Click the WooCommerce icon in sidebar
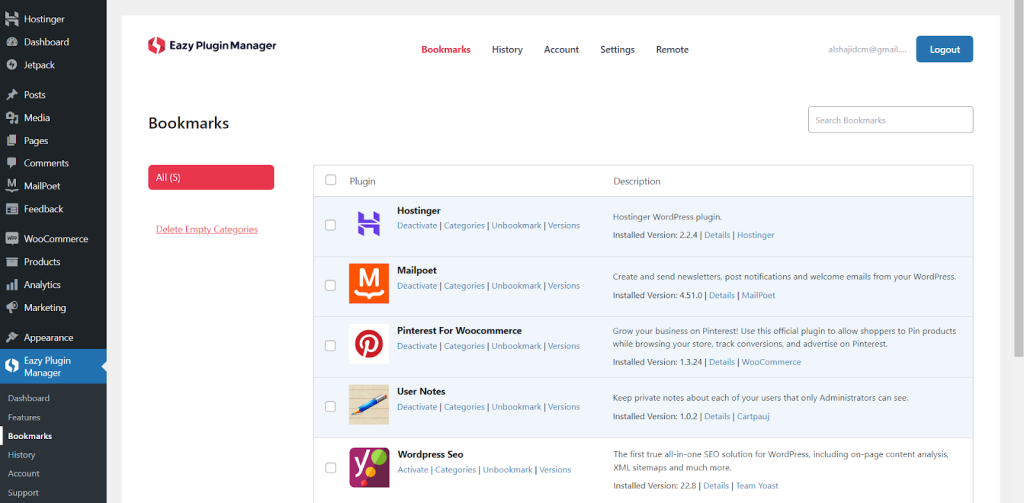The image size is (1024, 503). [x=12, y=238]
